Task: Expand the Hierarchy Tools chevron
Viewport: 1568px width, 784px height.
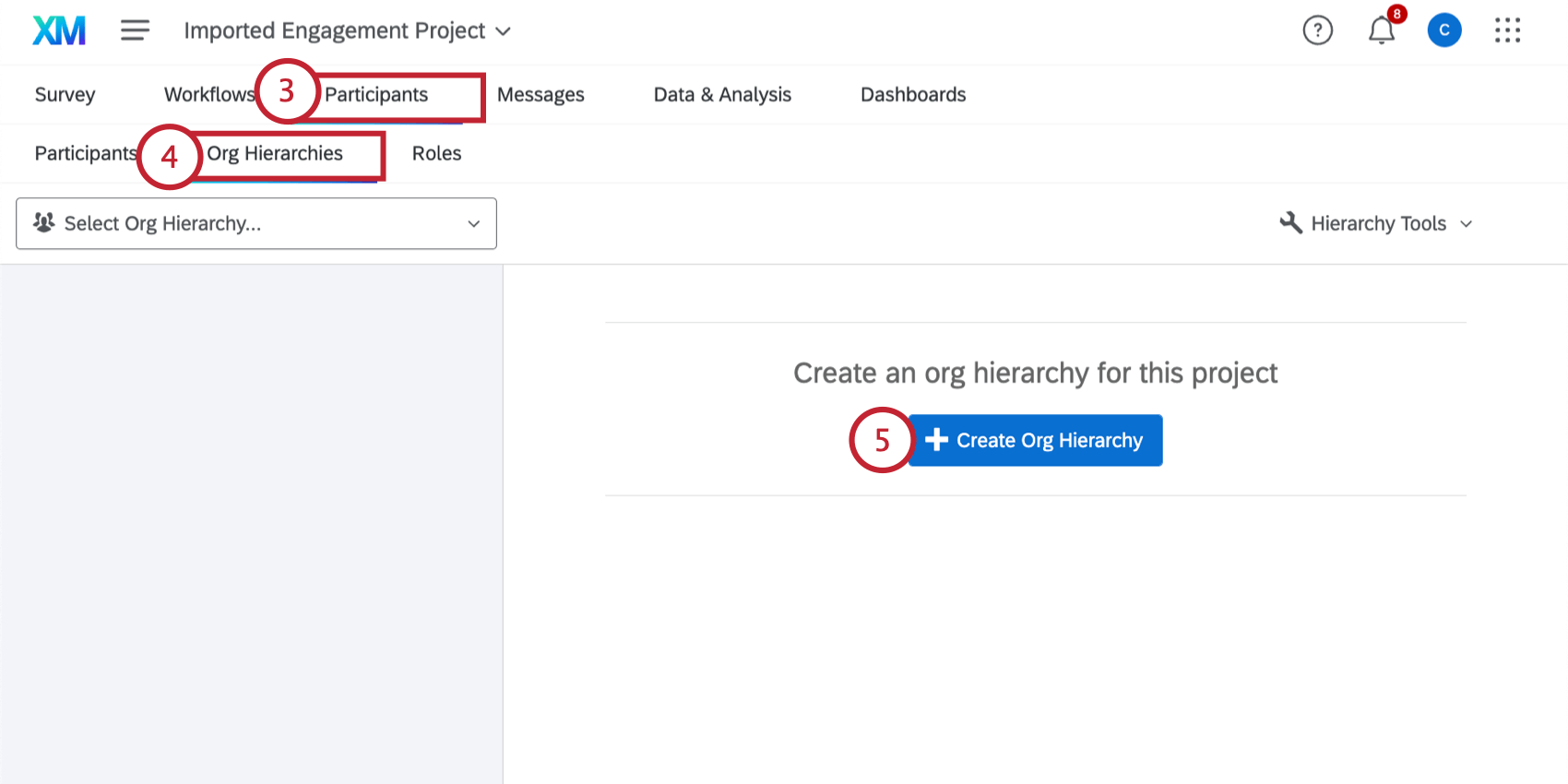Action: 1467,224
